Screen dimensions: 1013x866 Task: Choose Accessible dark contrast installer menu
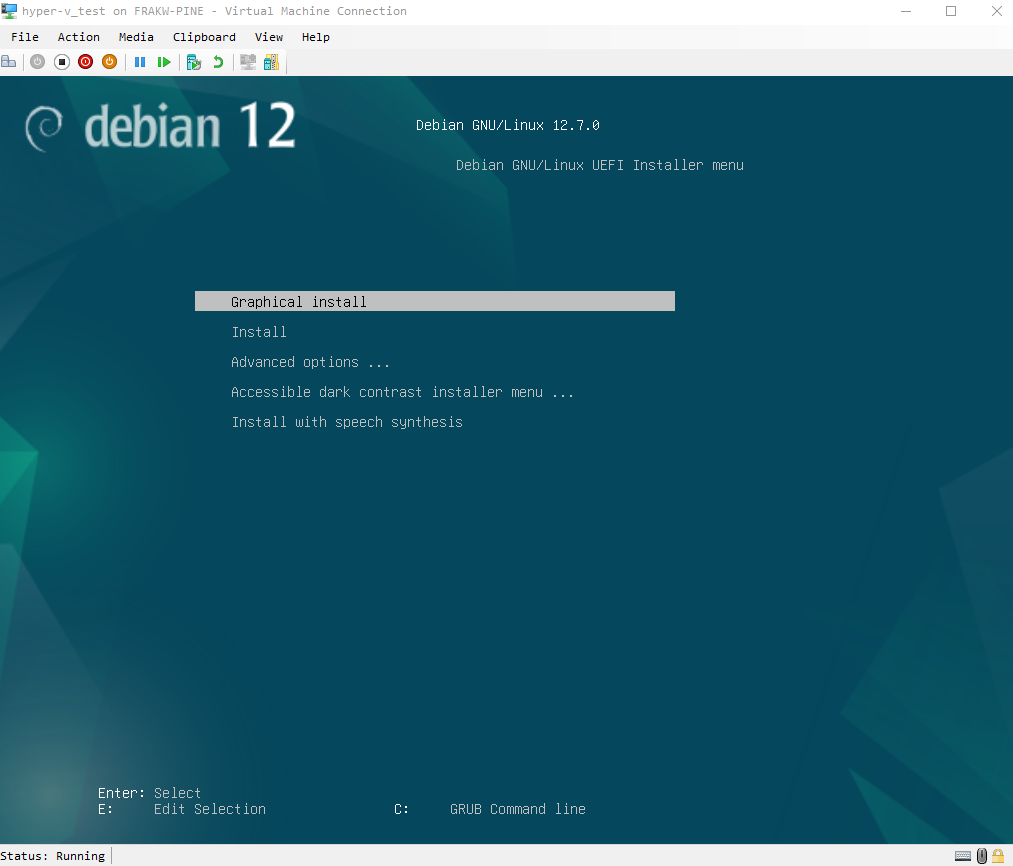tap(402, 392)
